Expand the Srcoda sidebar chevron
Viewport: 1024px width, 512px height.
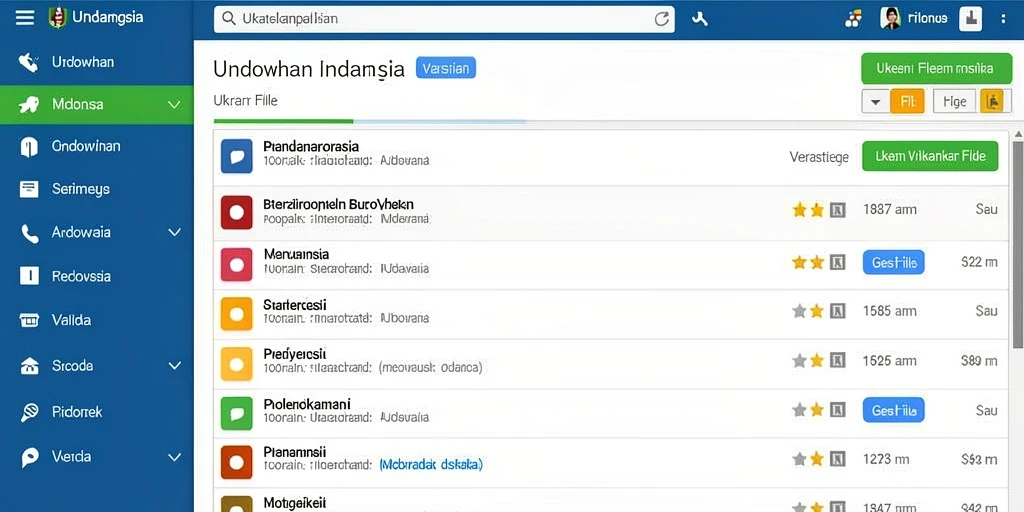pos(174,366)
